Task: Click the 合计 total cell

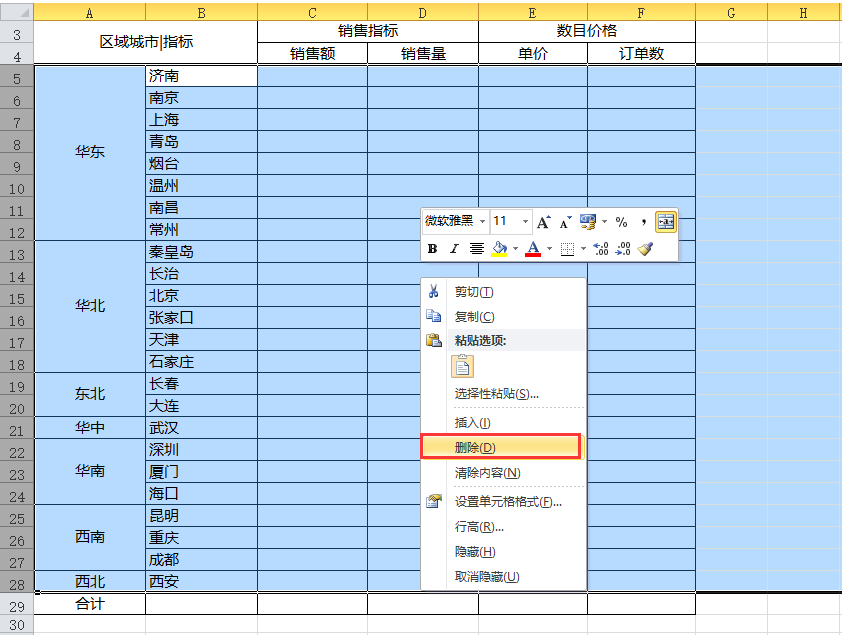Action: [x=89, y=604]
